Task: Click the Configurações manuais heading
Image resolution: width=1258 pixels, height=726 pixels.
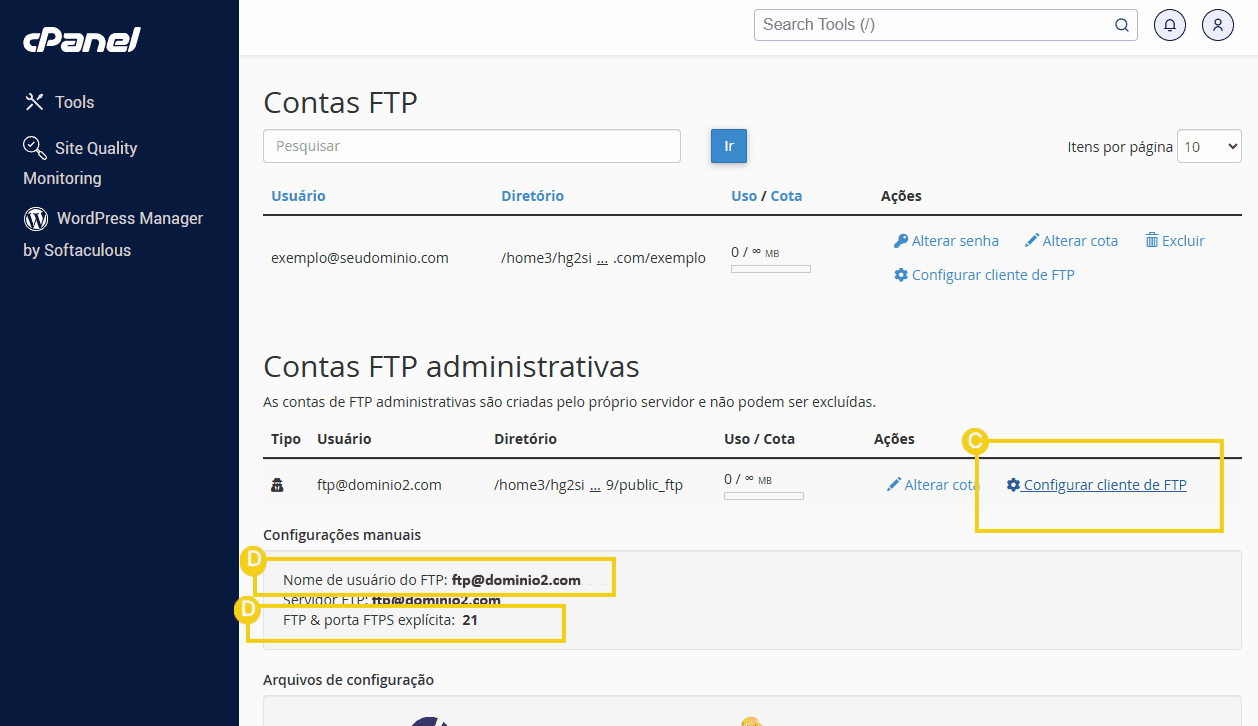Action: (x=342, y=535)
